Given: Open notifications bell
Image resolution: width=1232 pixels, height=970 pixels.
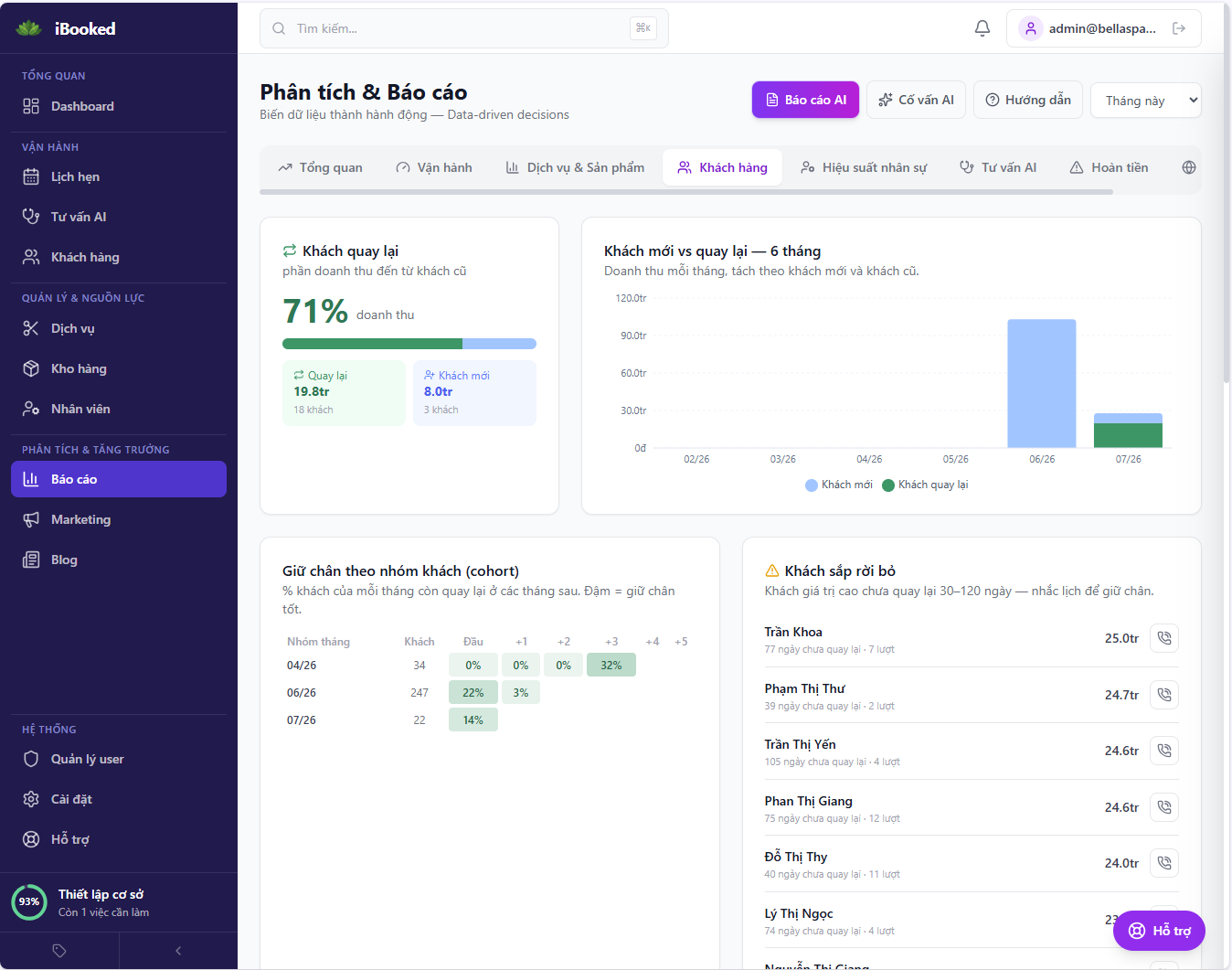Looking at the screenshot, I should coord(982,28).
